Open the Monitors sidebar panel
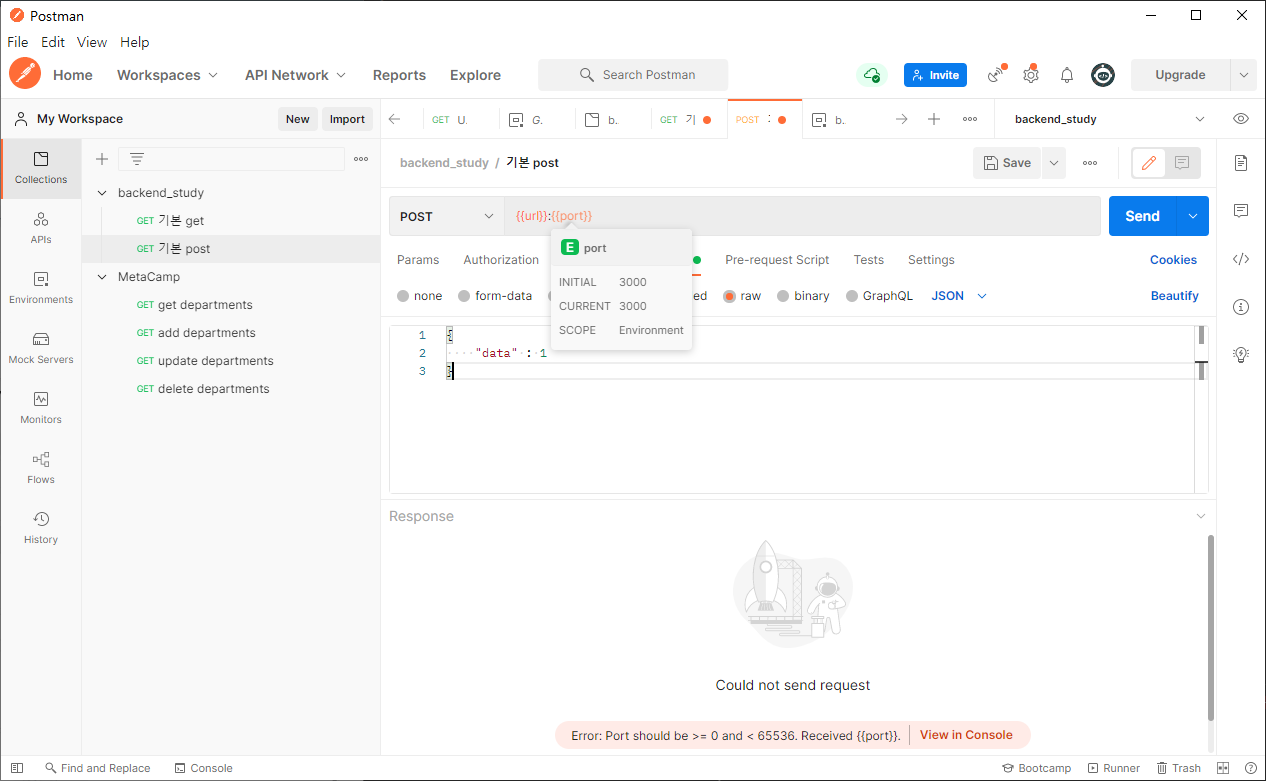This screenshot has height=781, width=1266. pyautogui.click(x=41, y=408)
